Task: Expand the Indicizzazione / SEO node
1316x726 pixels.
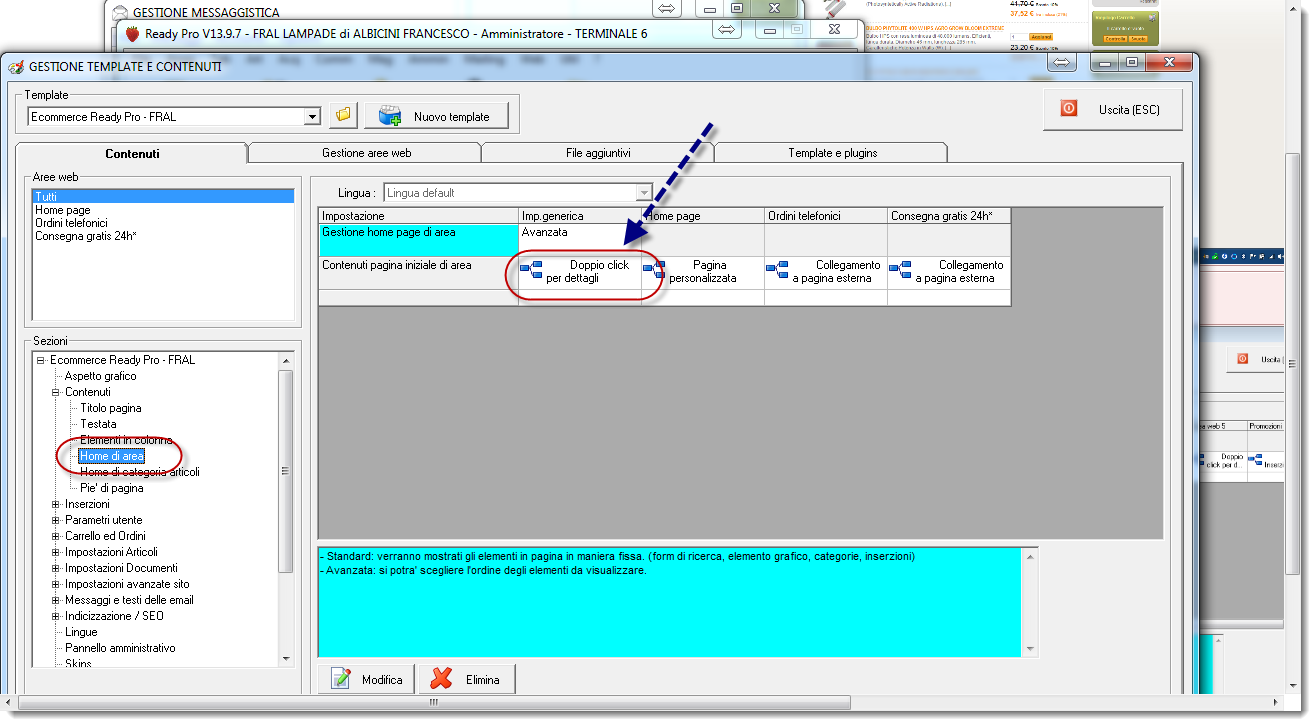Action: click(57, 616)
